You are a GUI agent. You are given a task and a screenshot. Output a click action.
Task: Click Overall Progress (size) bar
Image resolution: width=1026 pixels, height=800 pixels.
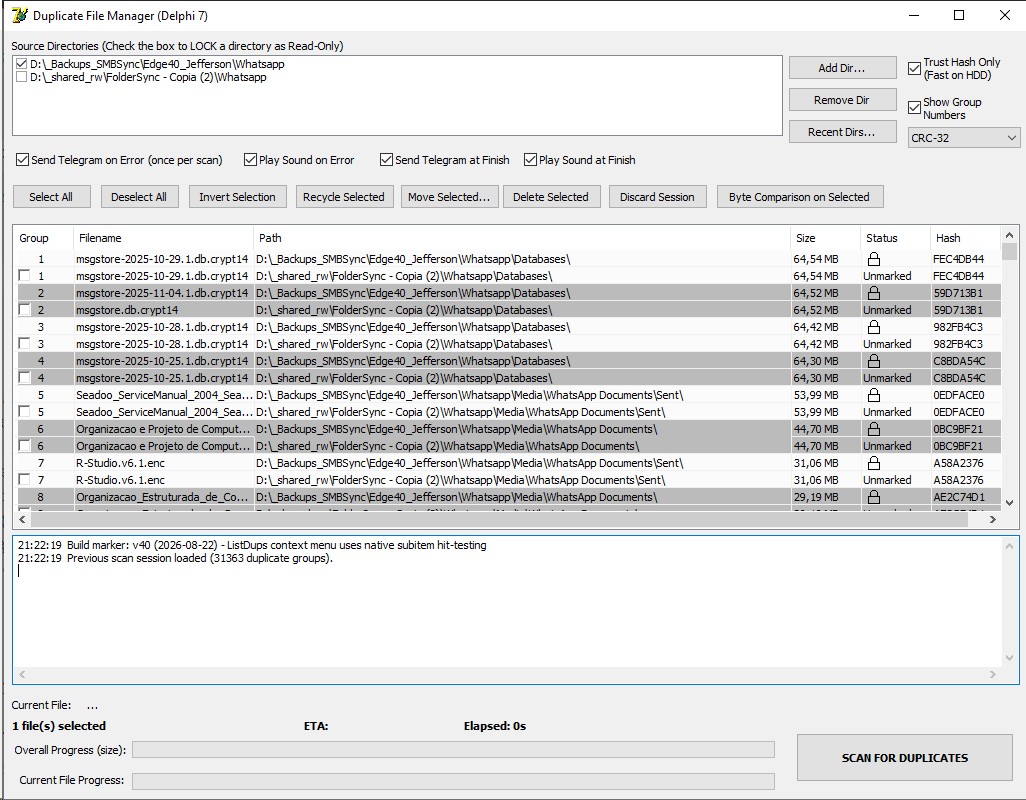click(453, 750)
